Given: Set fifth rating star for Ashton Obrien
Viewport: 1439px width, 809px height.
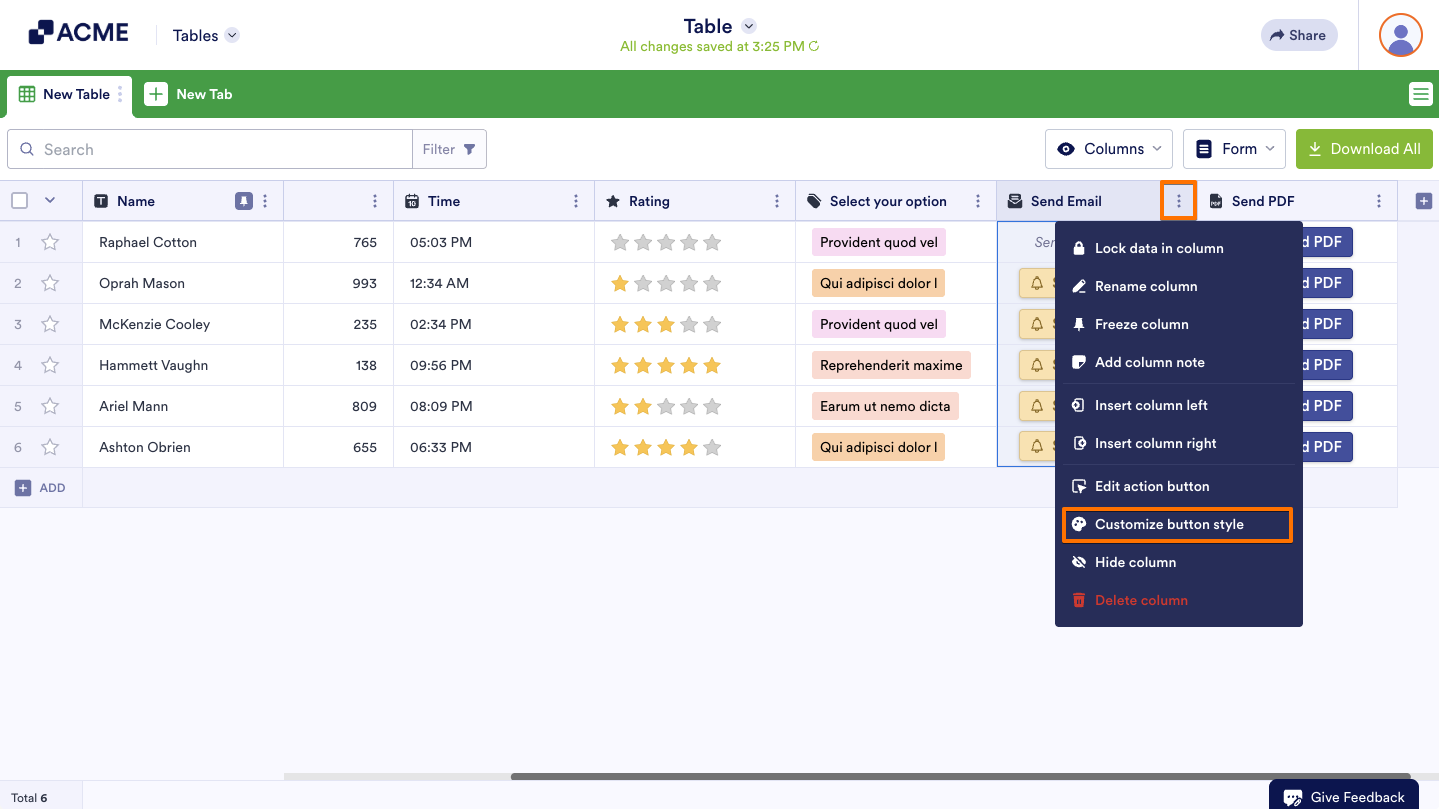Looking at the screenshot, I should [x=712, y=447].
